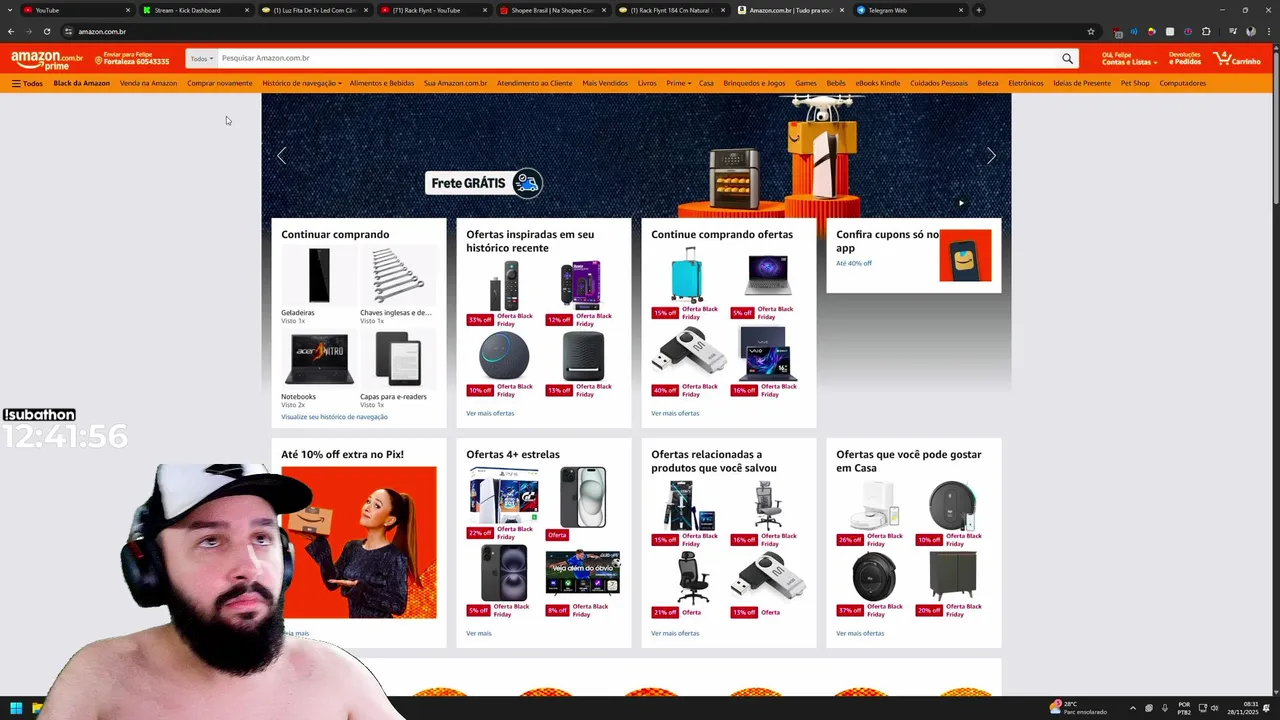This screenshot has height=720, width=1280.
Task: Close the Telegram Web tab
Action: pos(961,10)
